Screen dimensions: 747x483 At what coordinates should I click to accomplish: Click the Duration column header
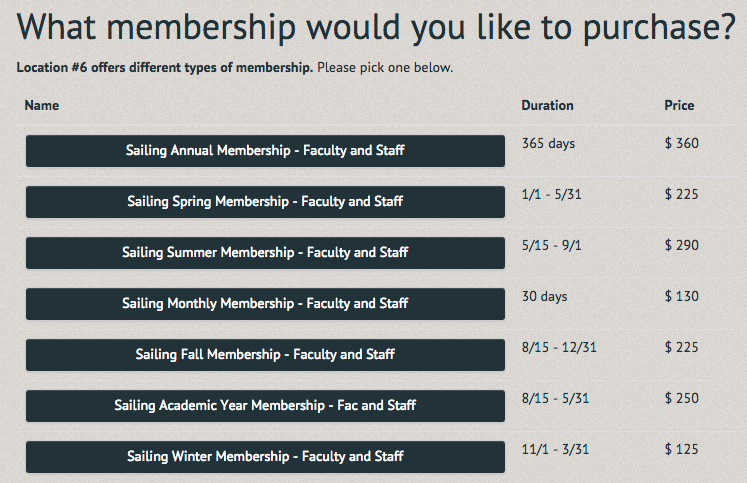[x=547, y=105]
